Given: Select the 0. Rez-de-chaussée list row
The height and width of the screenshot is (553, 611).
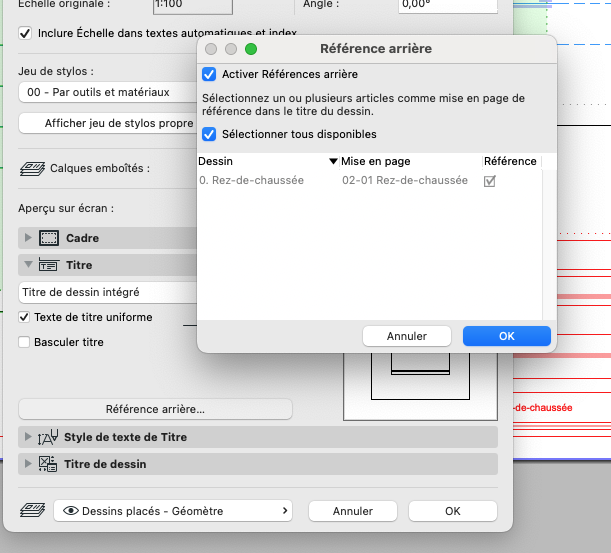Looking at the screenshot, I should click(x=369, y=180).
